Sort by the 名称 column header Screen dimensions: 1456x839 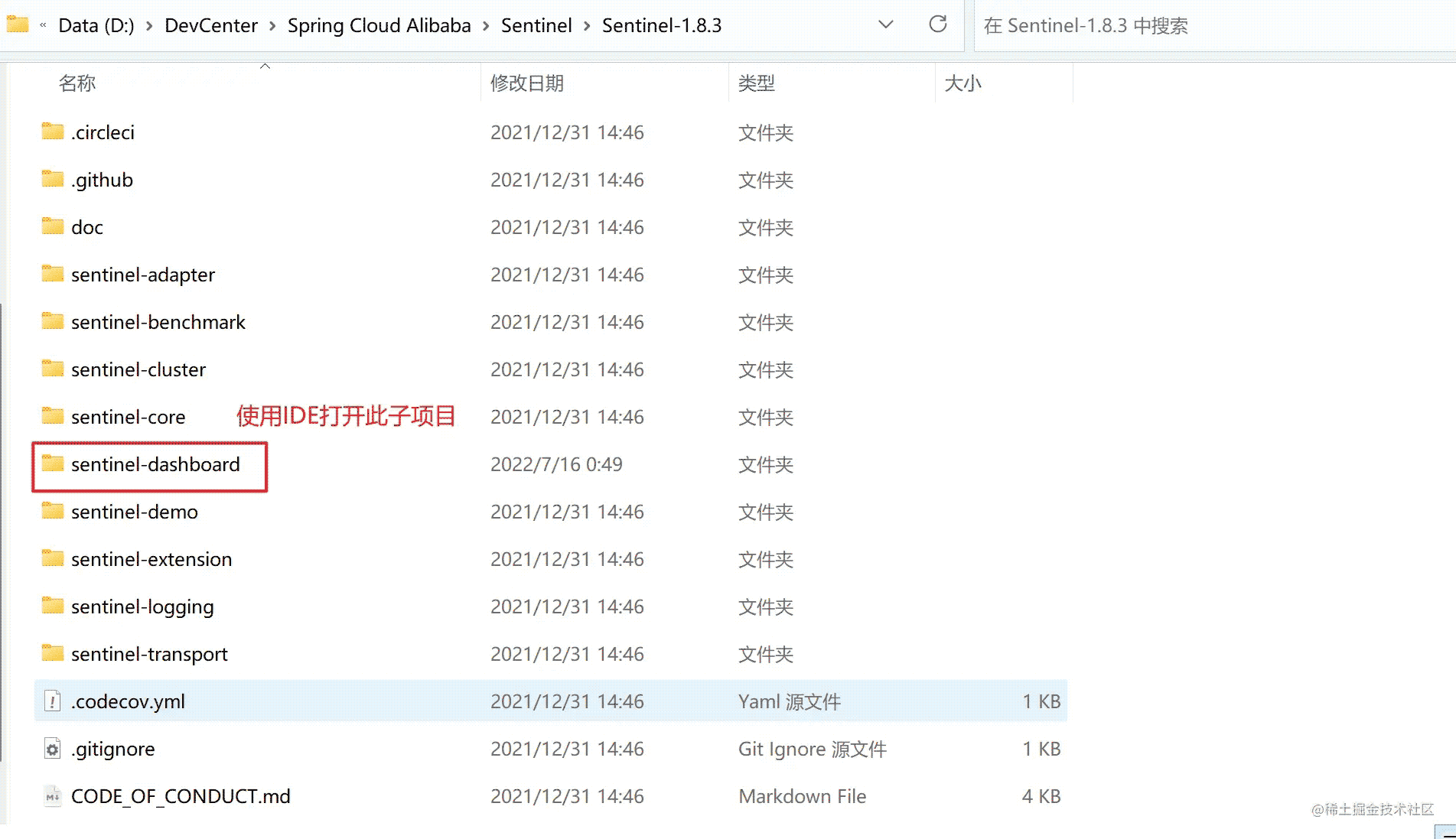77,83
